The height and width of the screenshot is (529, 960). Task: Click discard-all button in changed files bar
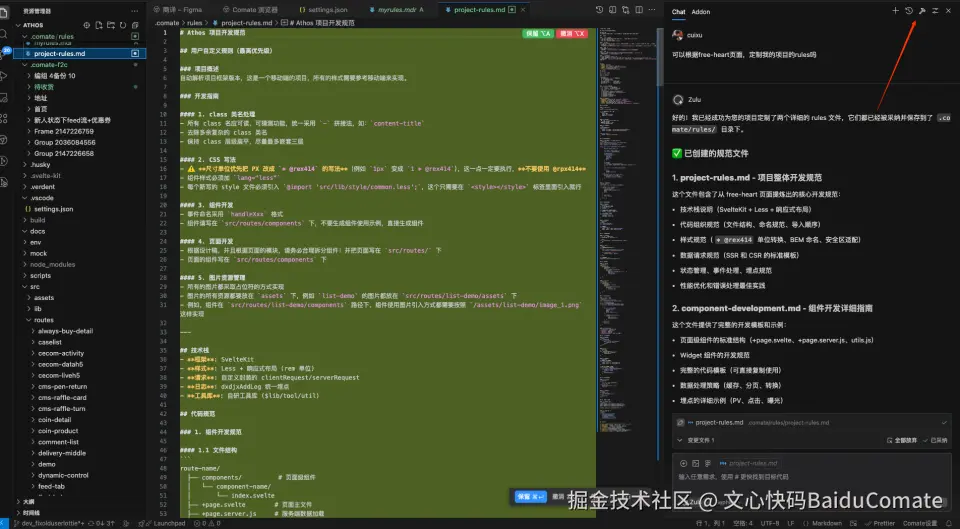point(902,440)
